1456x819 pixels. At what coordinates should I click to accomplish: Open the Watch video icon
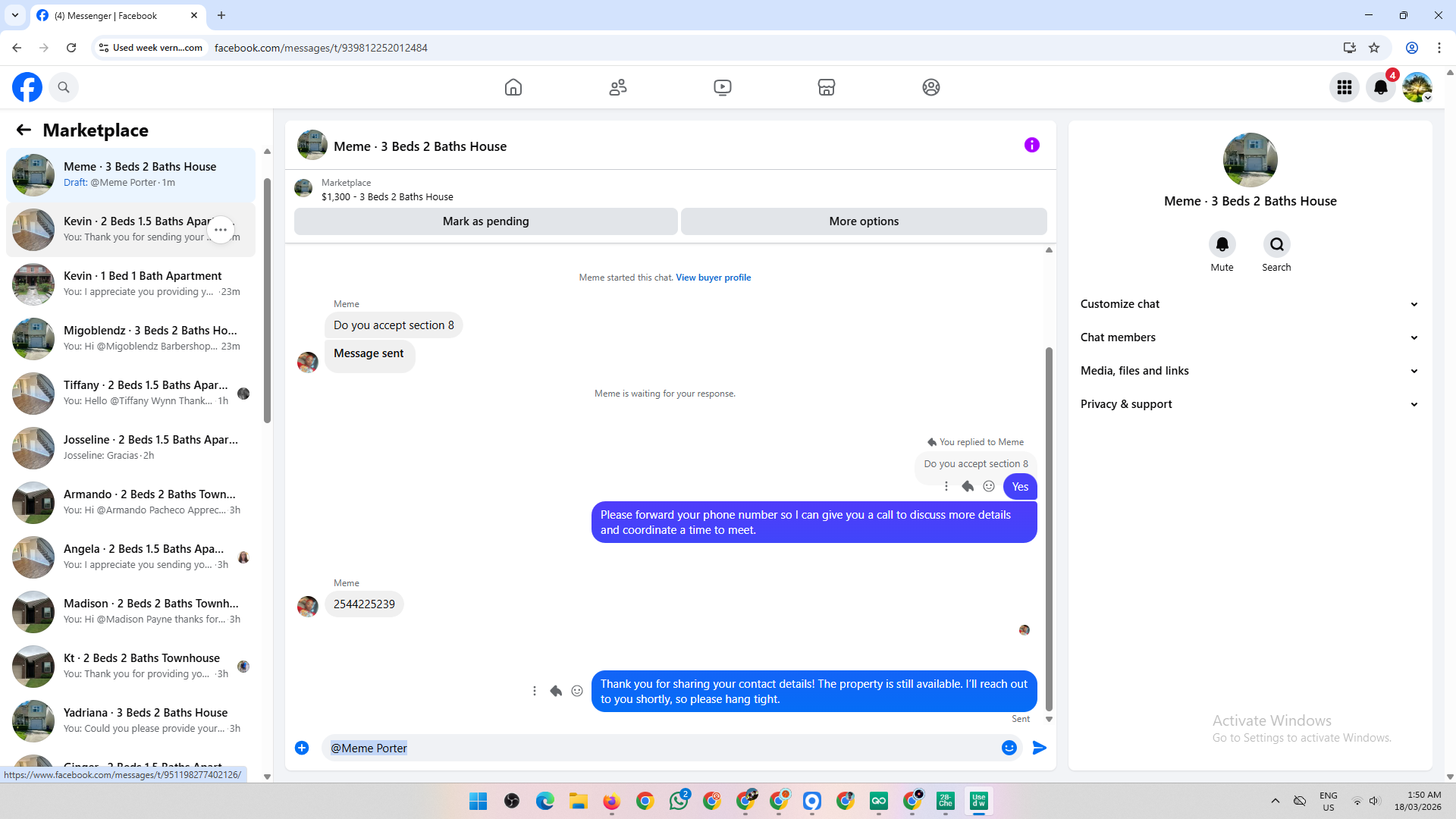point(723,87)
